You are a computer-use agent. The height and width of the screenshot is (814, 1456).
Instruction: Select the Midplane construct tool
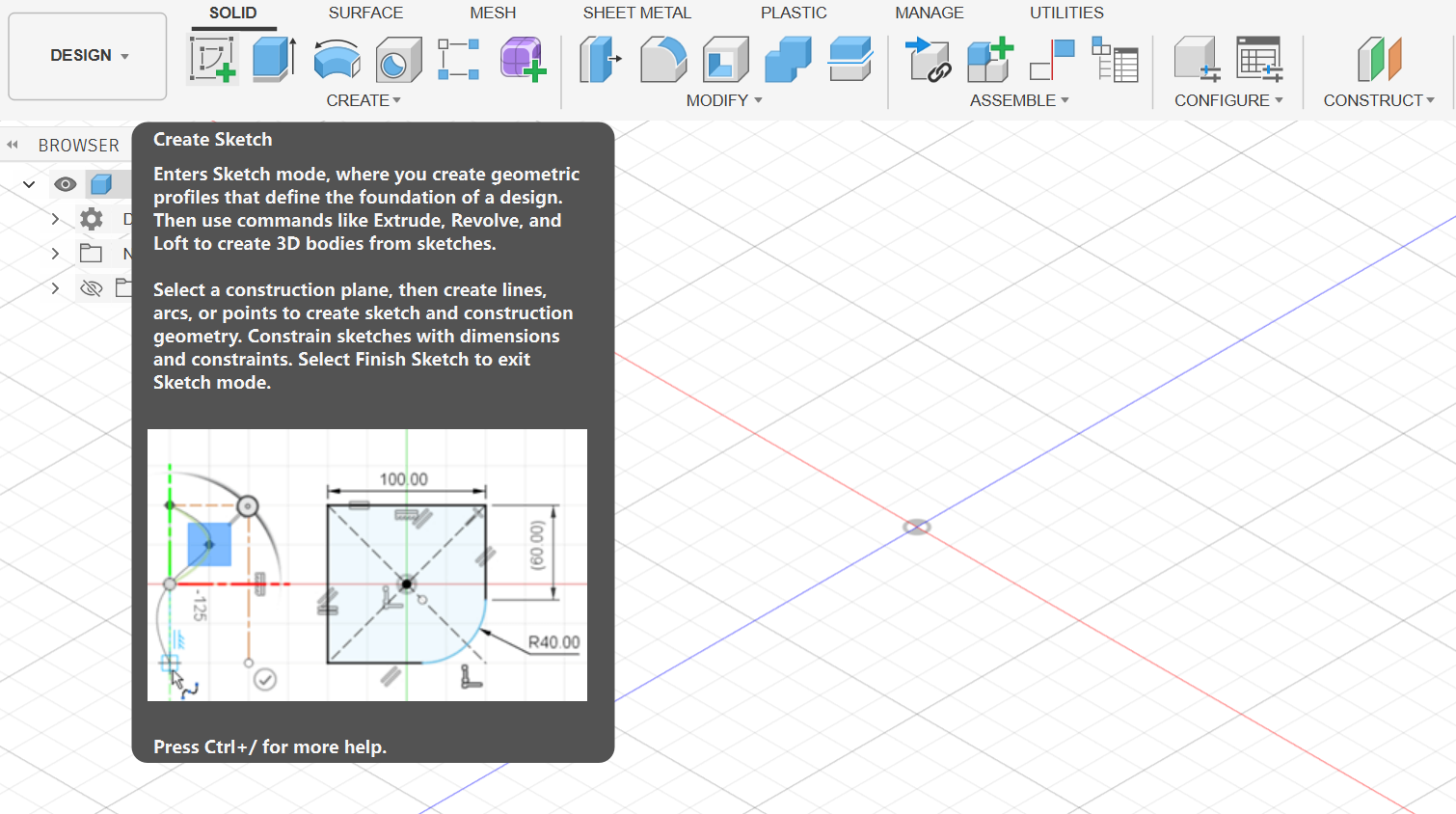click(1379, 59)
